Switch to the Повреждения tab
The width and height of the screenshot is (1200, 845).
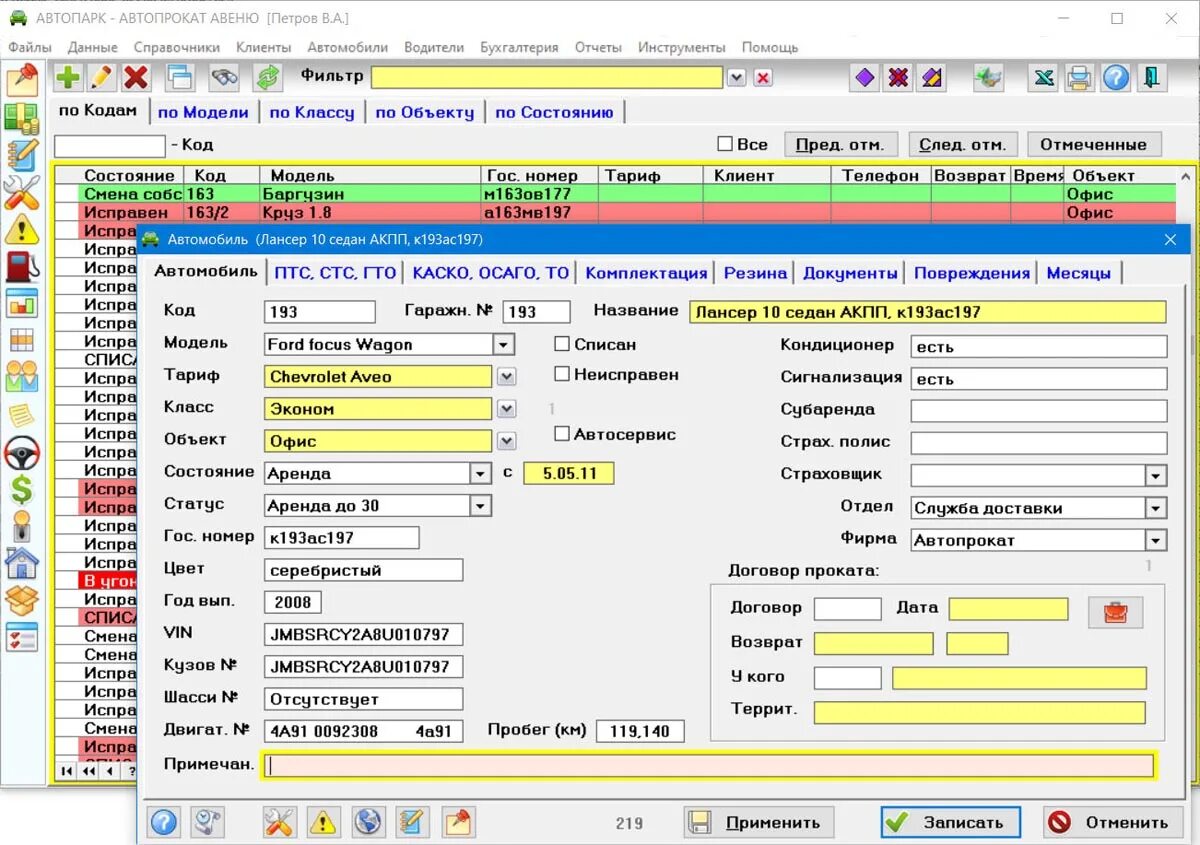971,273
